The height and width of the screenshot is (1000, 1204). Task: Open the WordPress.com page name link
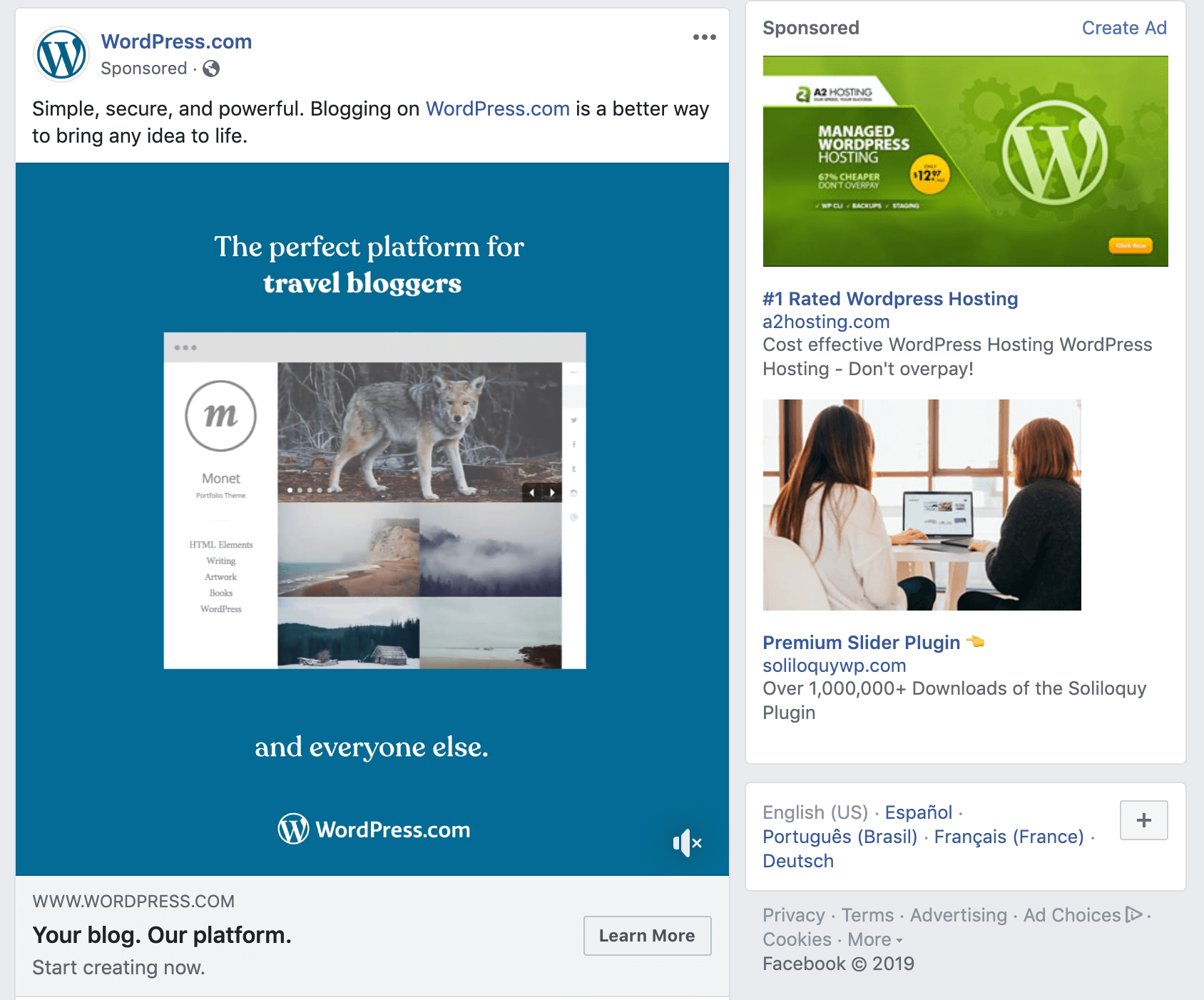pos(176,41)
